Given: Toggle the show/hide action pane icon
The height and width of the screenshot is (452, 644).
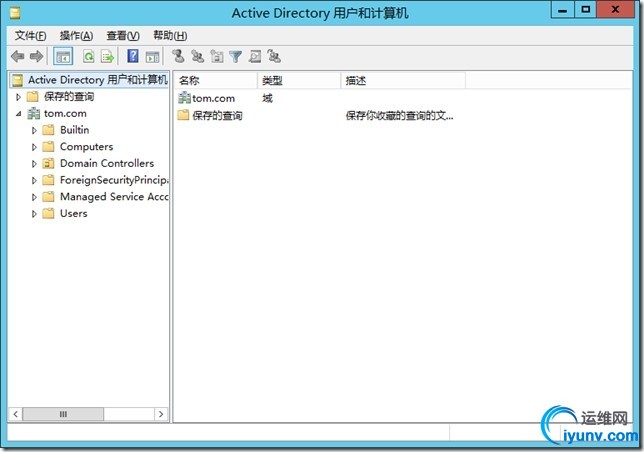Looking at the screenshot, I should (152, 57).
